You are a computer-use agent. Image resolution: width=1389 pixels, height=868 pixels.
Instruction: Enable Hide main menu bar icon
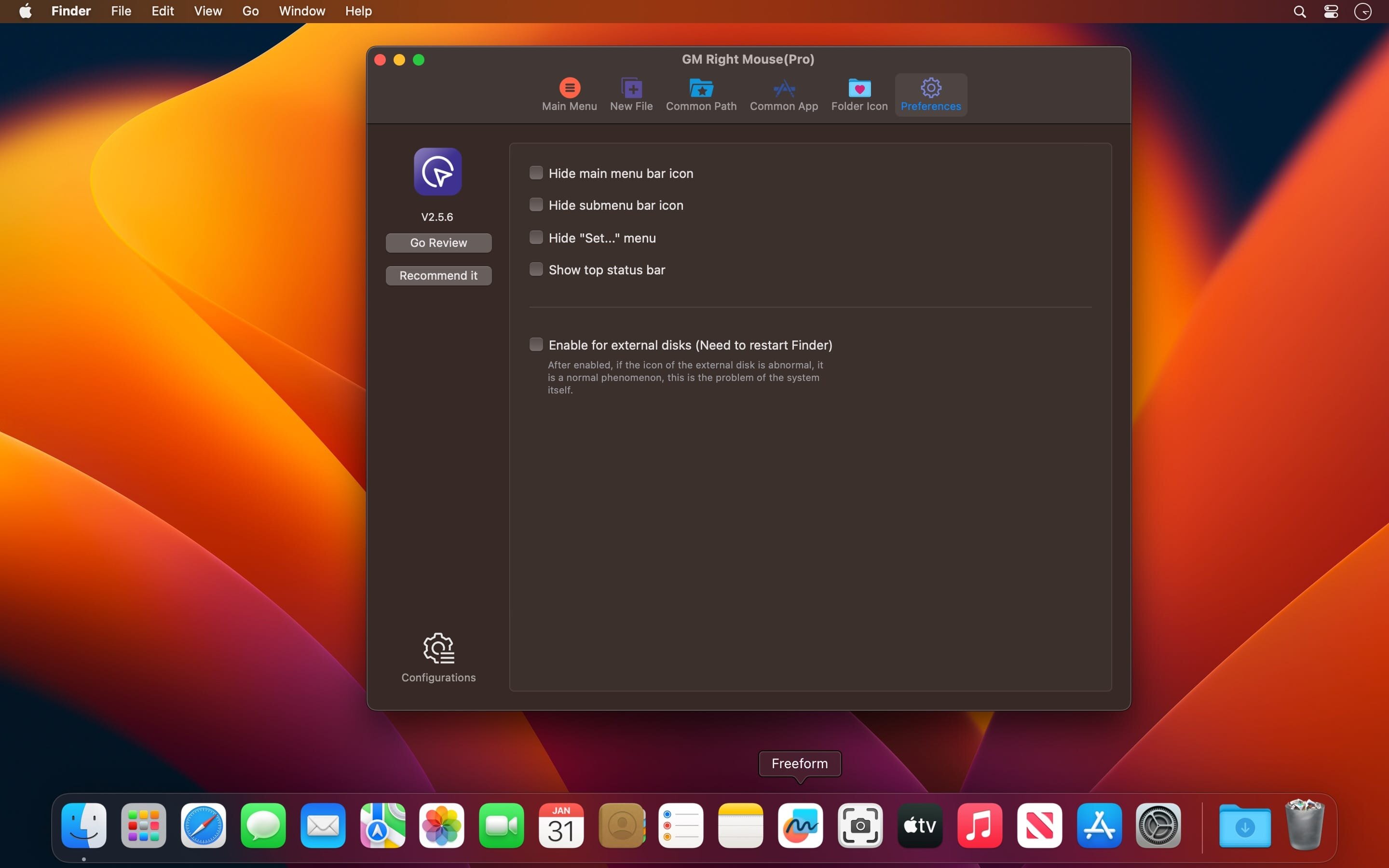pos(536,173)
